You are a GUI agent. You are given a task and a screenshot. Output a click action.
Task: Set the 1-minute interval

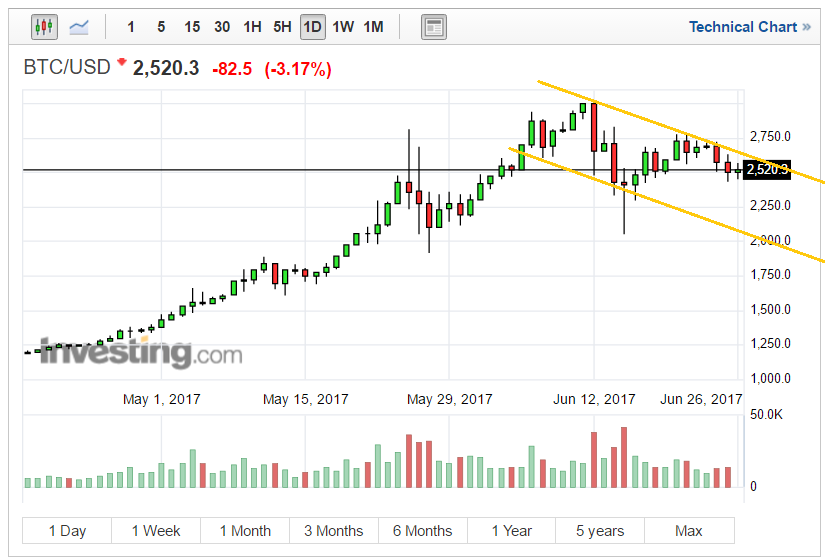[131, 27]
